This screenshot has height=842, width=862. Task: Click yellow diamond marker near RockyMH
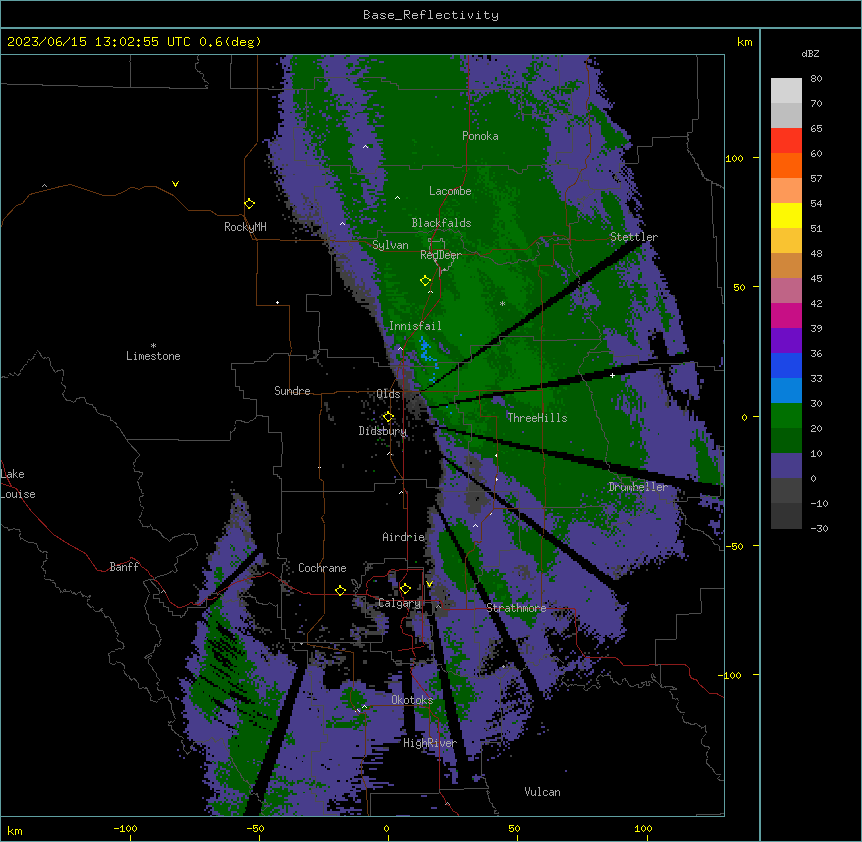250,204
